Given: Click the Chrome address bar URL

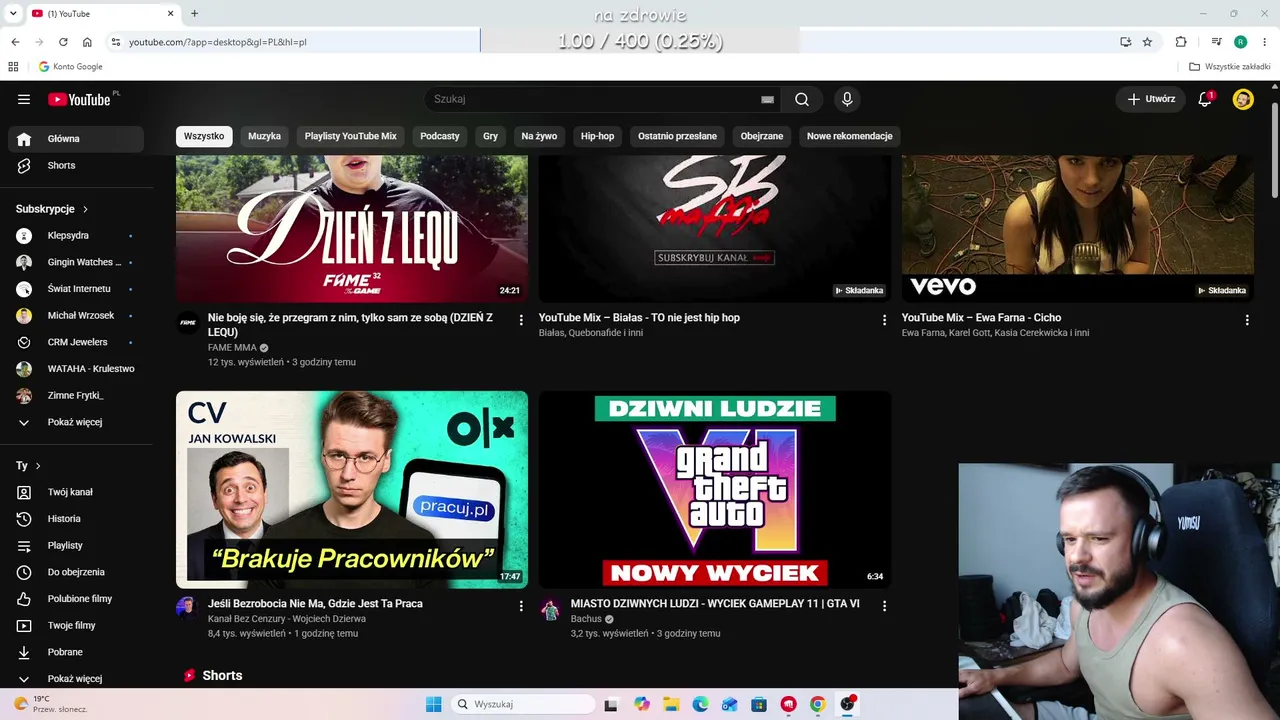Looking at the screenshot, I should (x=218, y=42).
